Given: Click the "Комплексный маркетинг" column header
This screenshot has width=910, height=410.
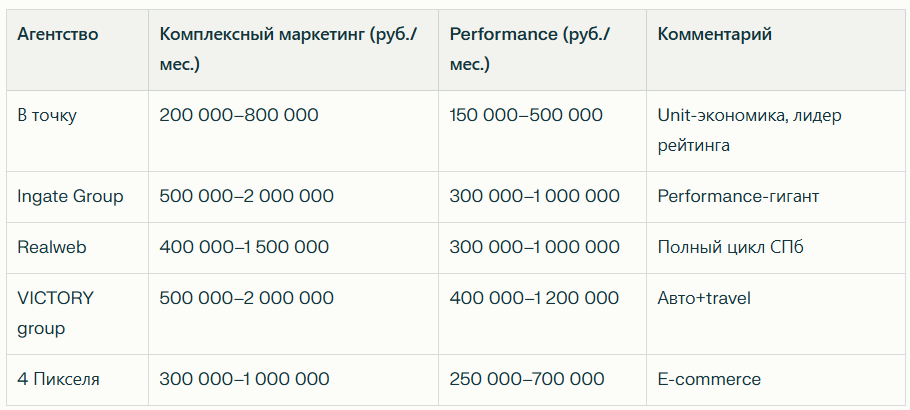Looking at the screenshot, I should coord(288,49).
